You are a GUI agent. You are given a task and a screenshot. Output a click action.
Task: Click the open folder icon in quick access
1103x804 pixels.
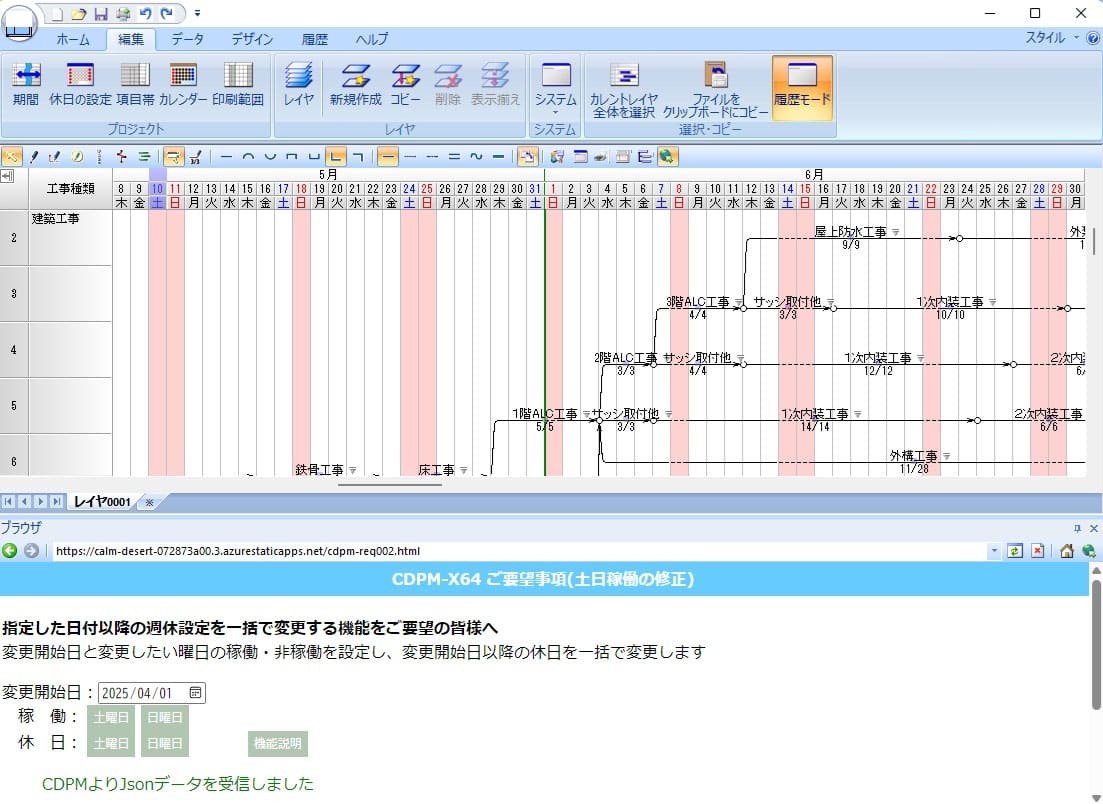tap(79, 13)
